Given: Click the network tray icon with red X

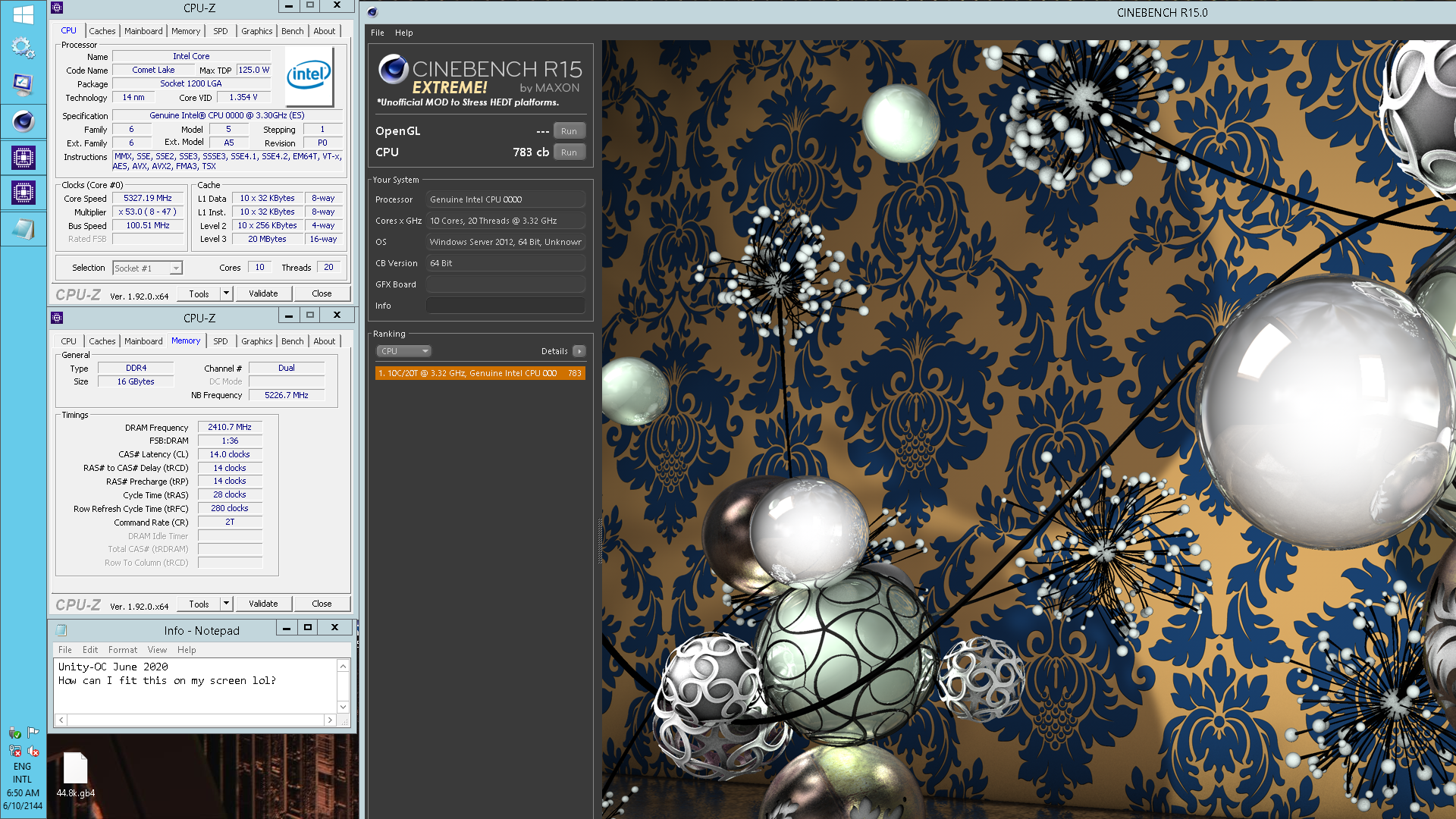Looking at the screenshot, I should coord(14,751).
